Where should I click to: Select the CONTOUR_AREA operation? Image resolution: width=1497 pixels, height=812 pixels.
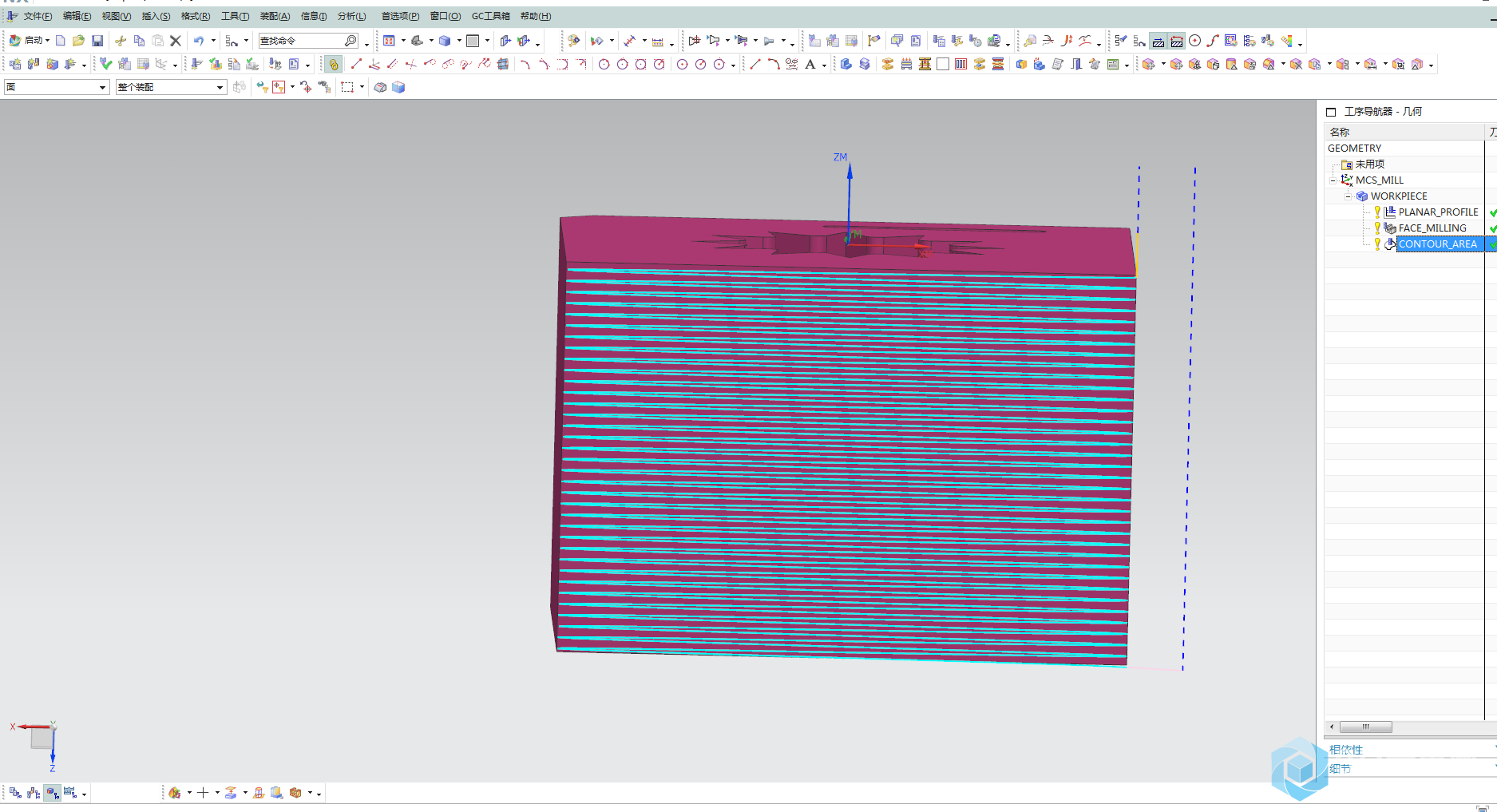[x=1438, y=244]
